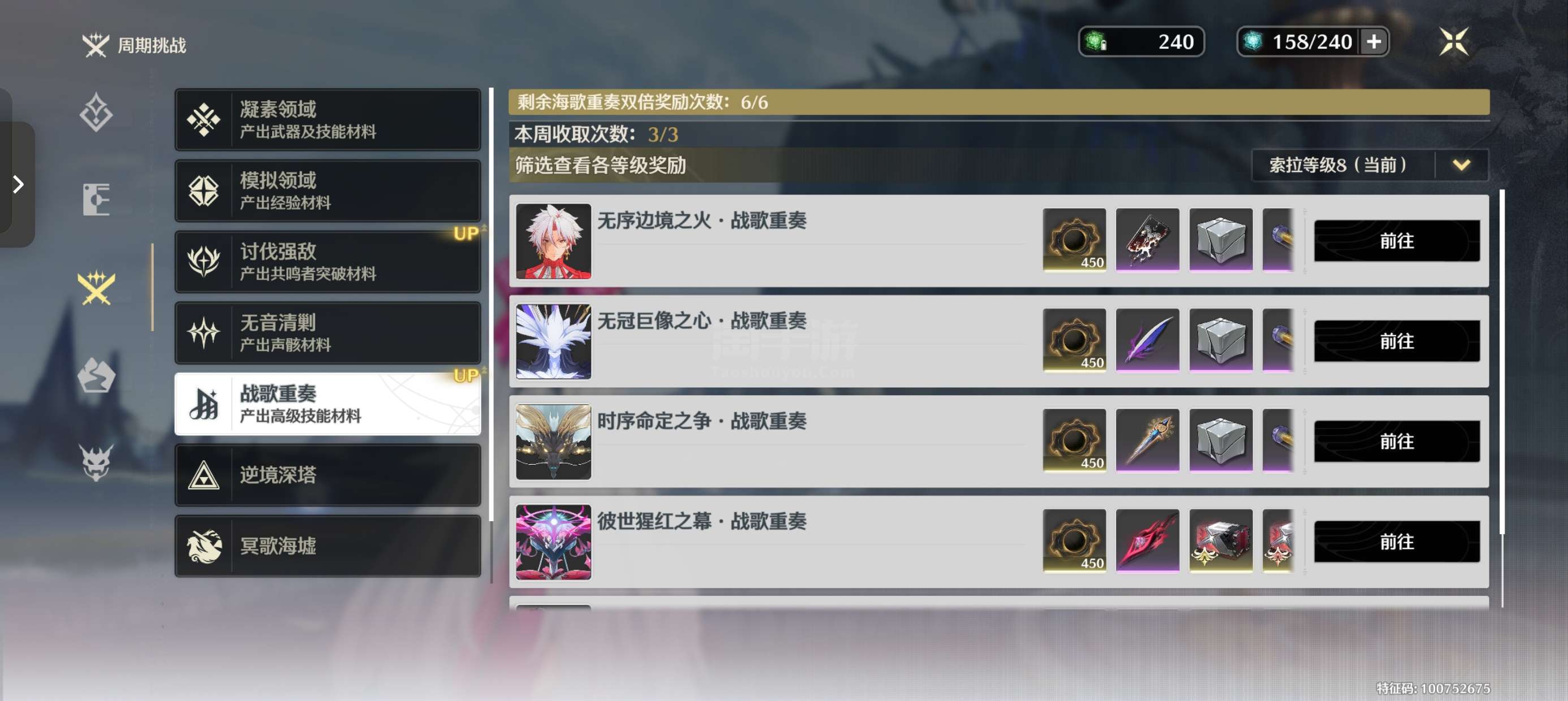Select the 450 gear reward in first row
This screenshot has height=701, width=1568.
pos(1074,240)
